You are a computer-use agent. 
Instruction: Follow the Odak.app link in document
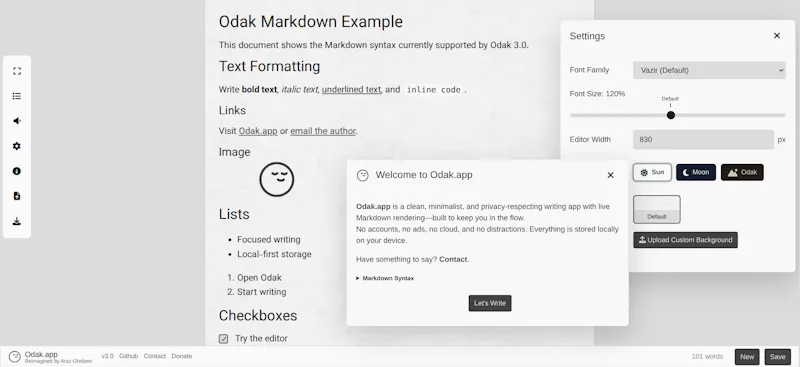pos(258,131)
